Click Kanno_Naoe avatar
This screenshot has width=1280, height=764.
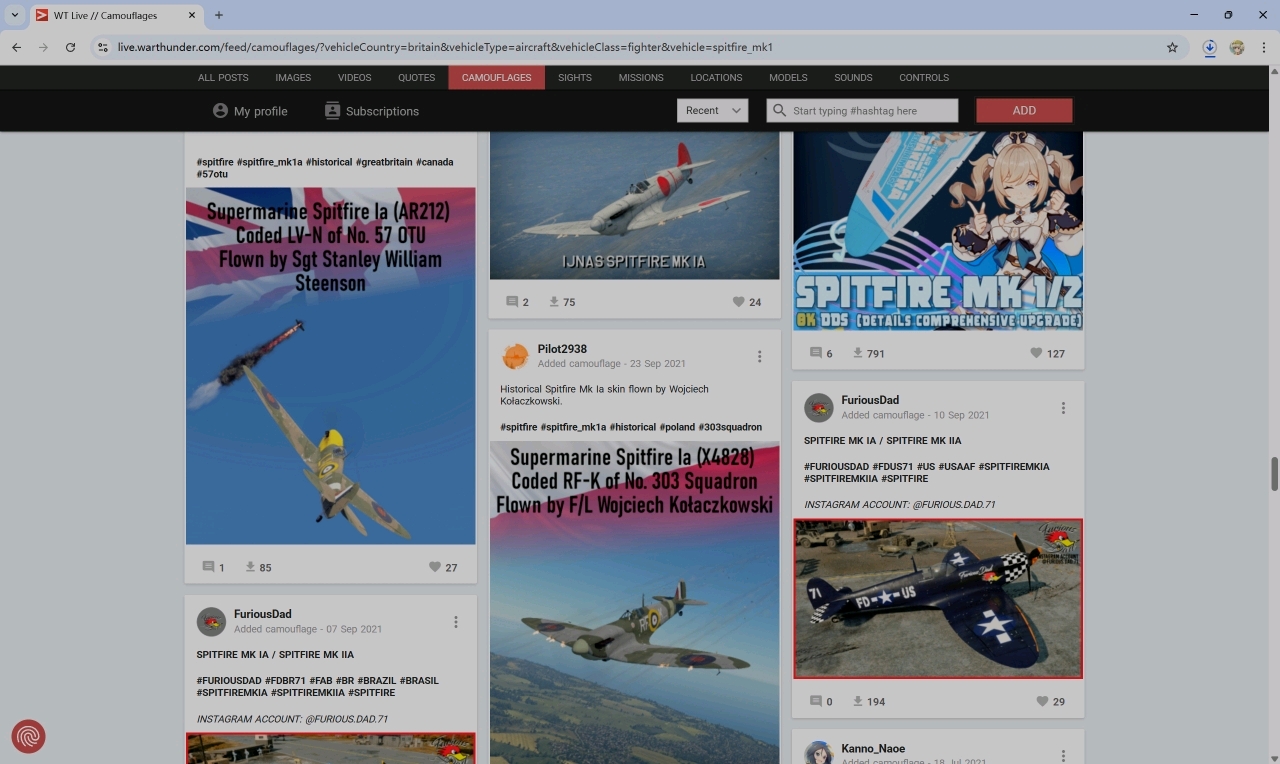tap(819, 753)
